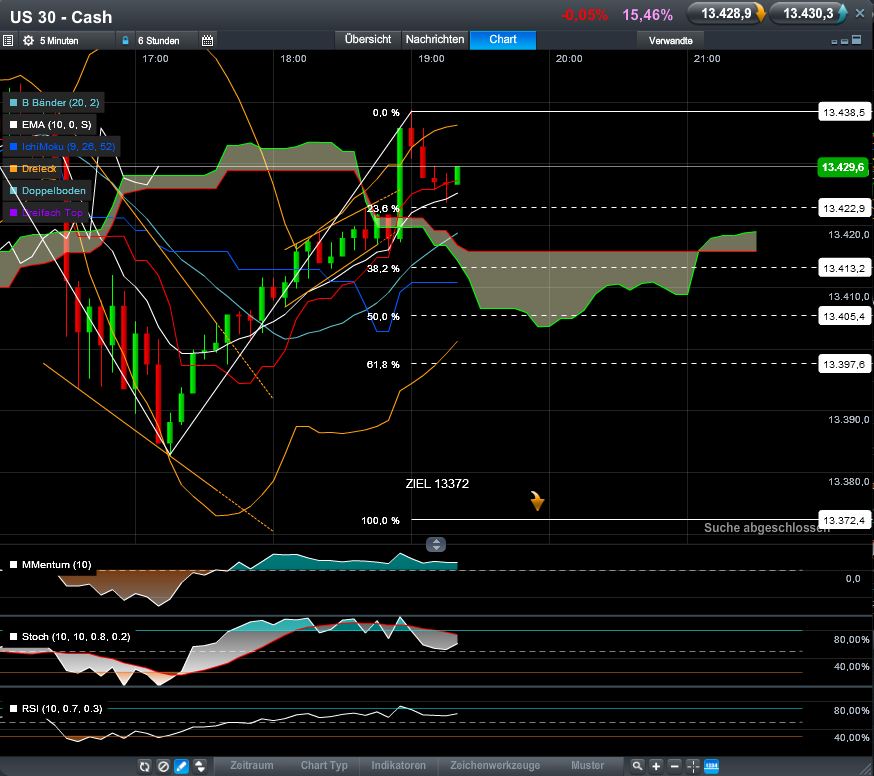Screen dimensions: 874x776
Task: Select the green current price label 13.429,6
Action: click(x=843, y=167)
